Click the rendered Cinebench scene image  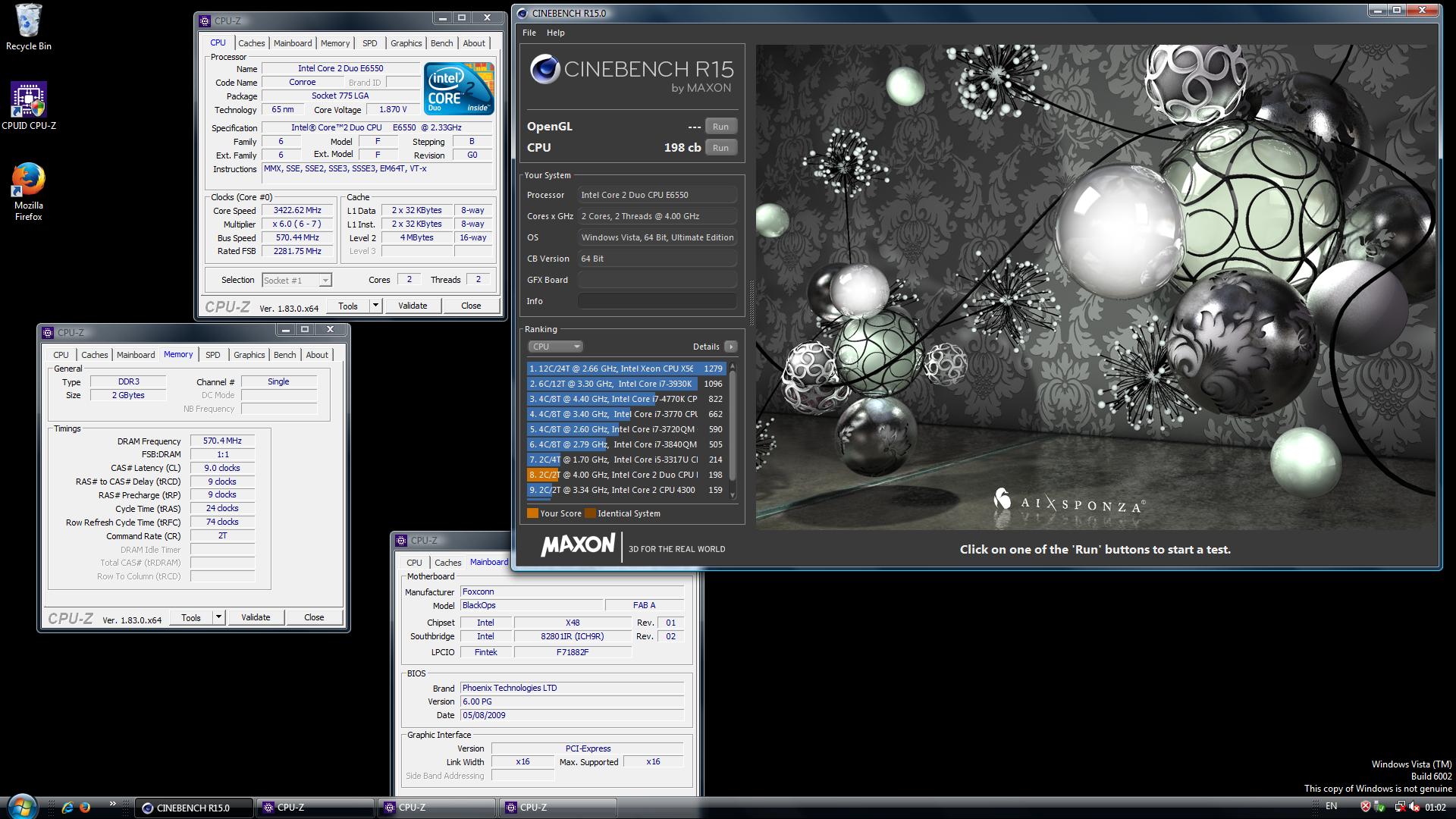(x=1096, y=287)
